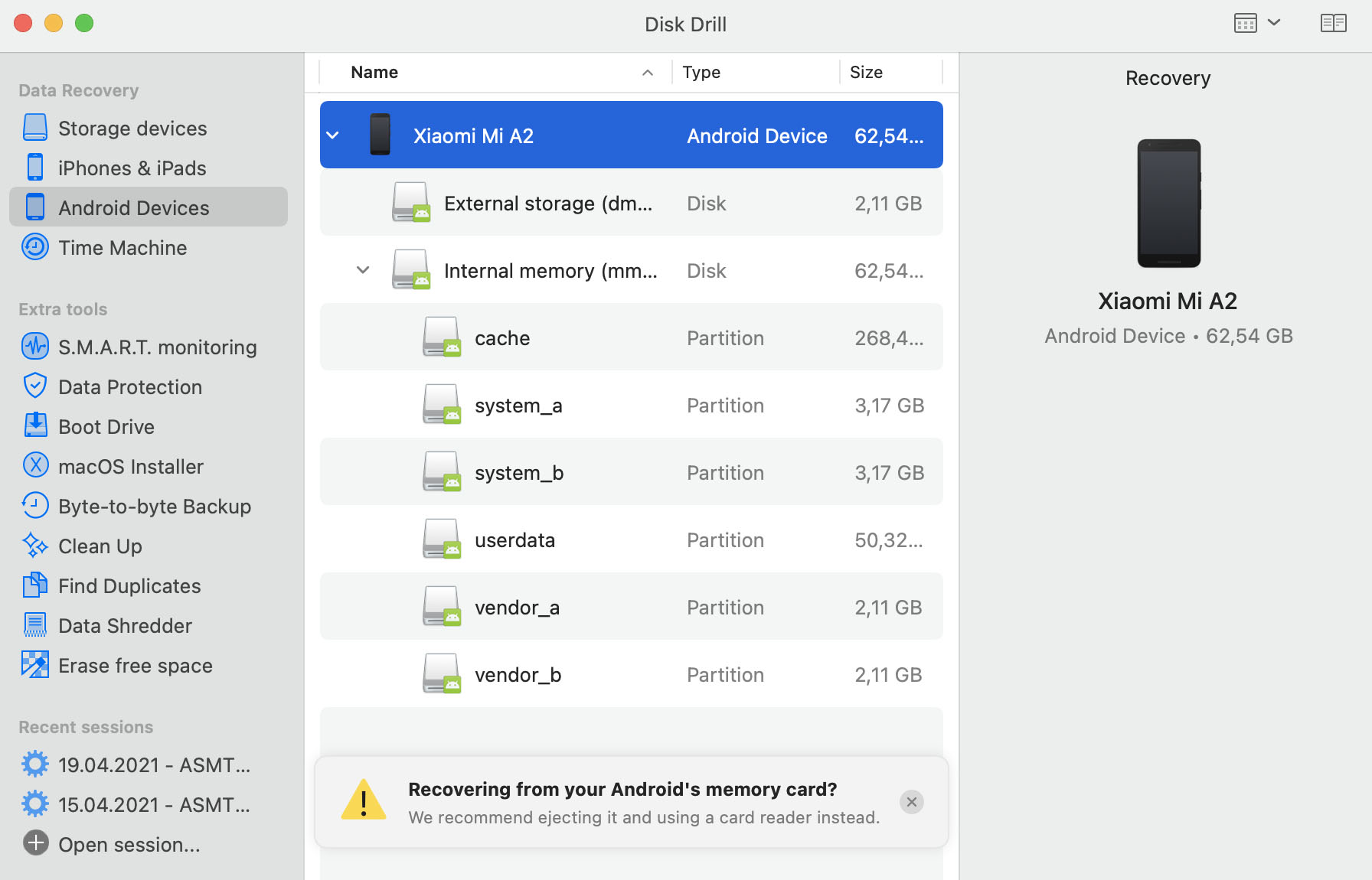Sort by the Type column header

click(701, 73)
